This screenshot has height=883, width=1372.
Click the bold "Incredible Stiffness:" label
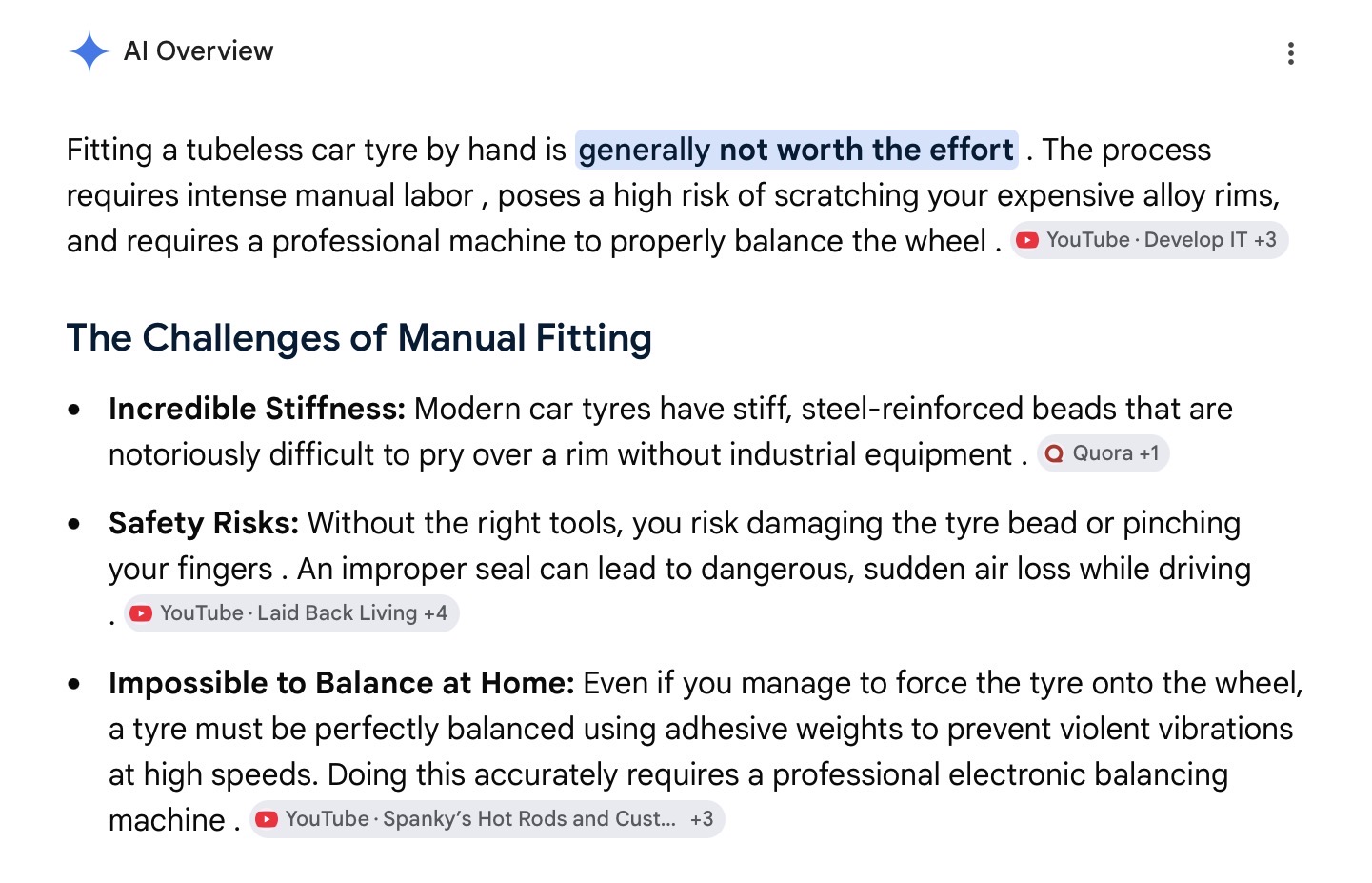click(257, 409)
